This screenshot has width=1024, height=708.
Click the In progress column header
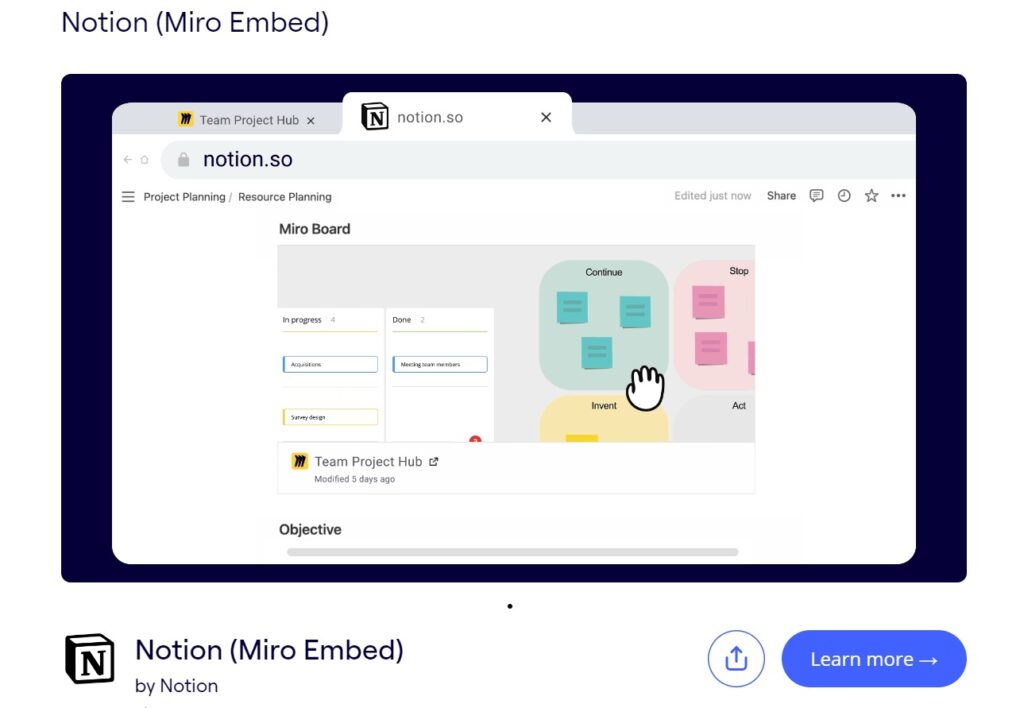click(x=302, y=320)
